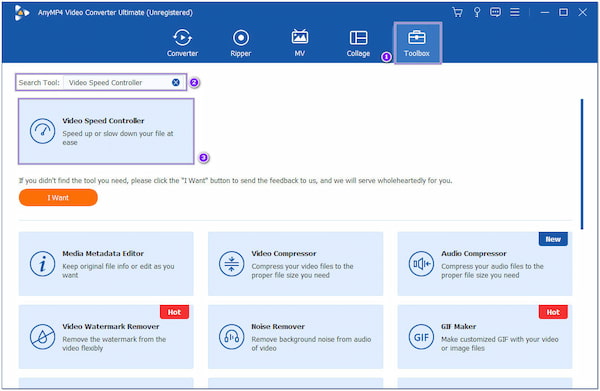The height and width of the screenshot is (391, 600).
Task: Open the Audio Compressor tool
Action: 485,264
